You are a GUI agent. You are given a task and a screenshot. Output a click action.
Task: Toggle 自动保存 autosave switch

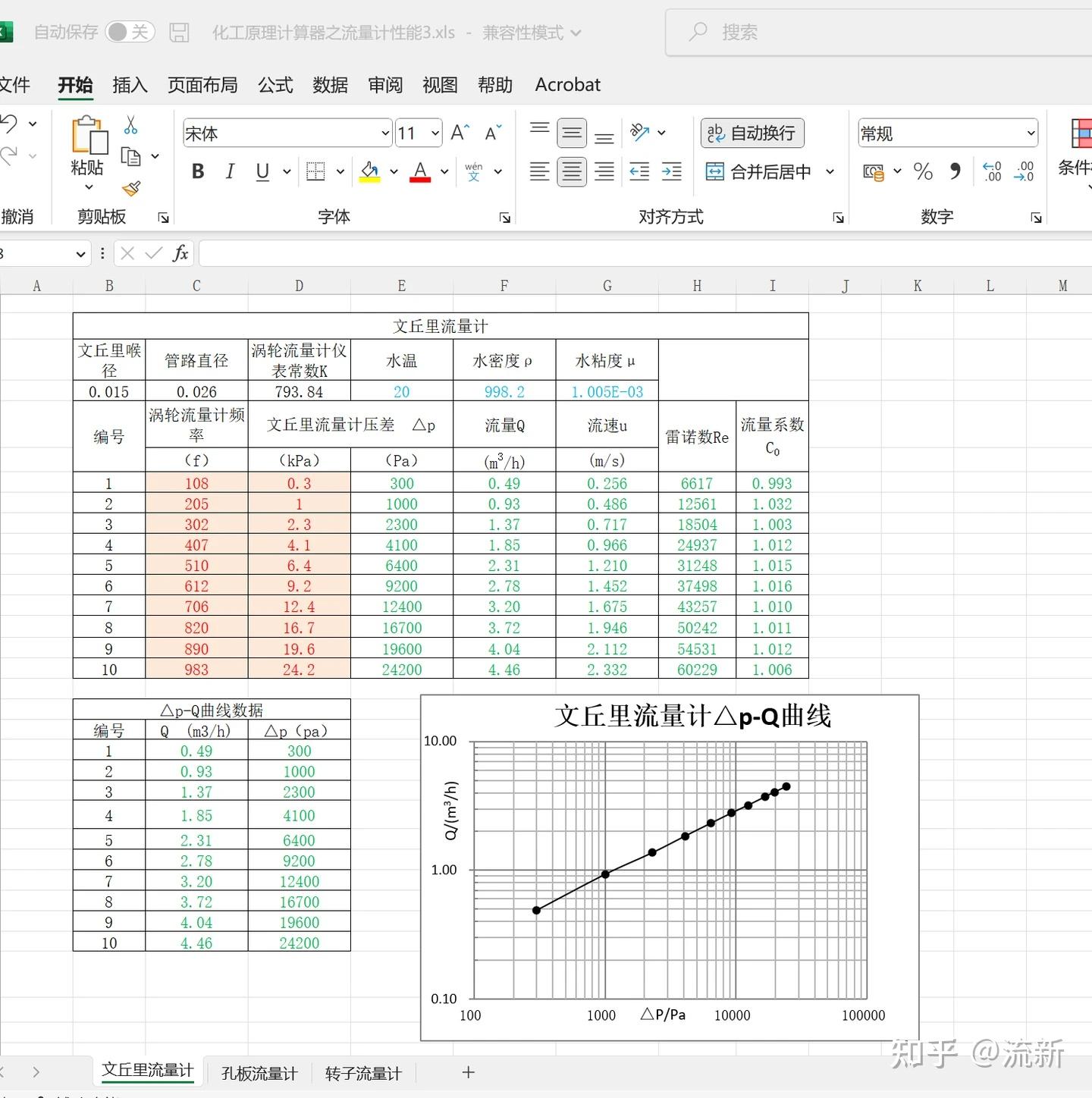point(129,32)
